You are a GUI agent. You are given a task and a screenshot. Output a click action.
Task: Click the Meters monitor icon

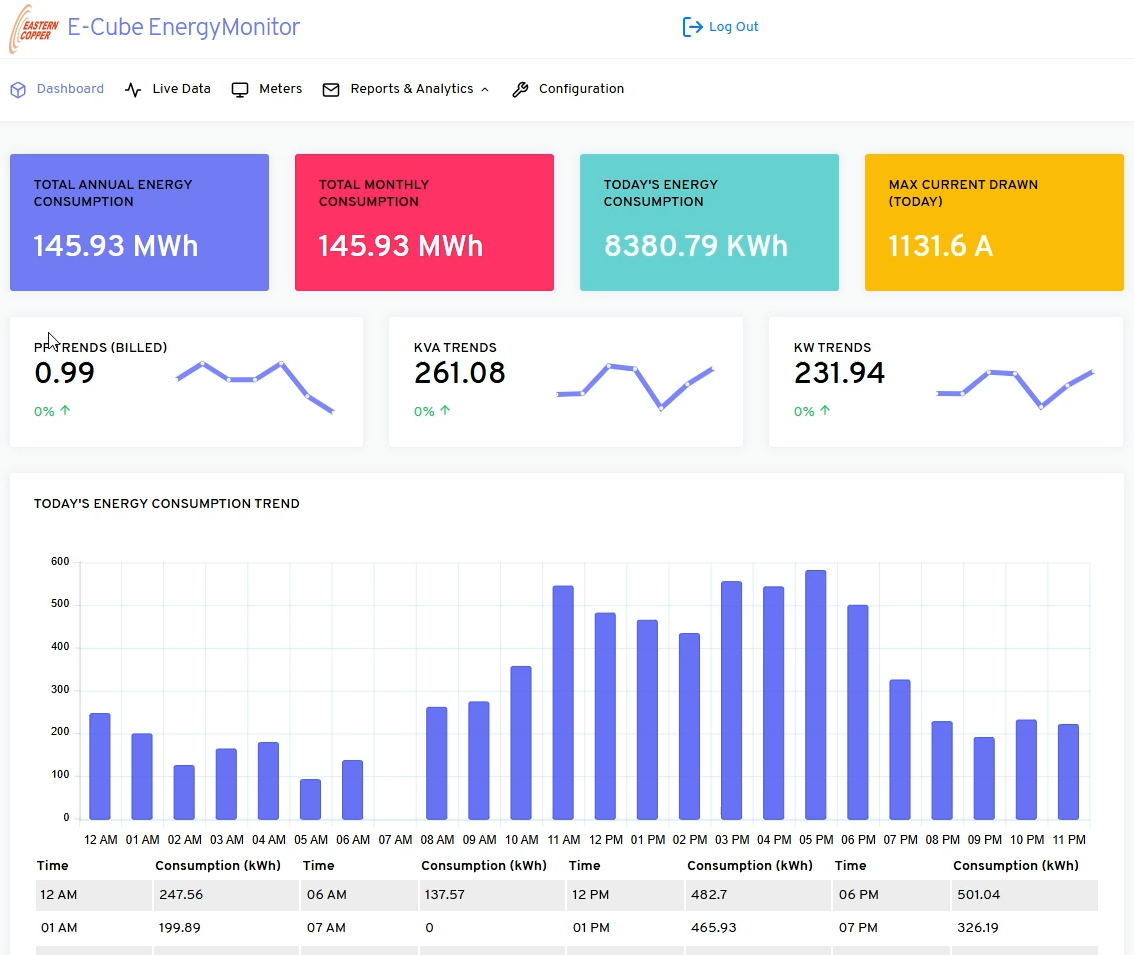coord(240,90)
